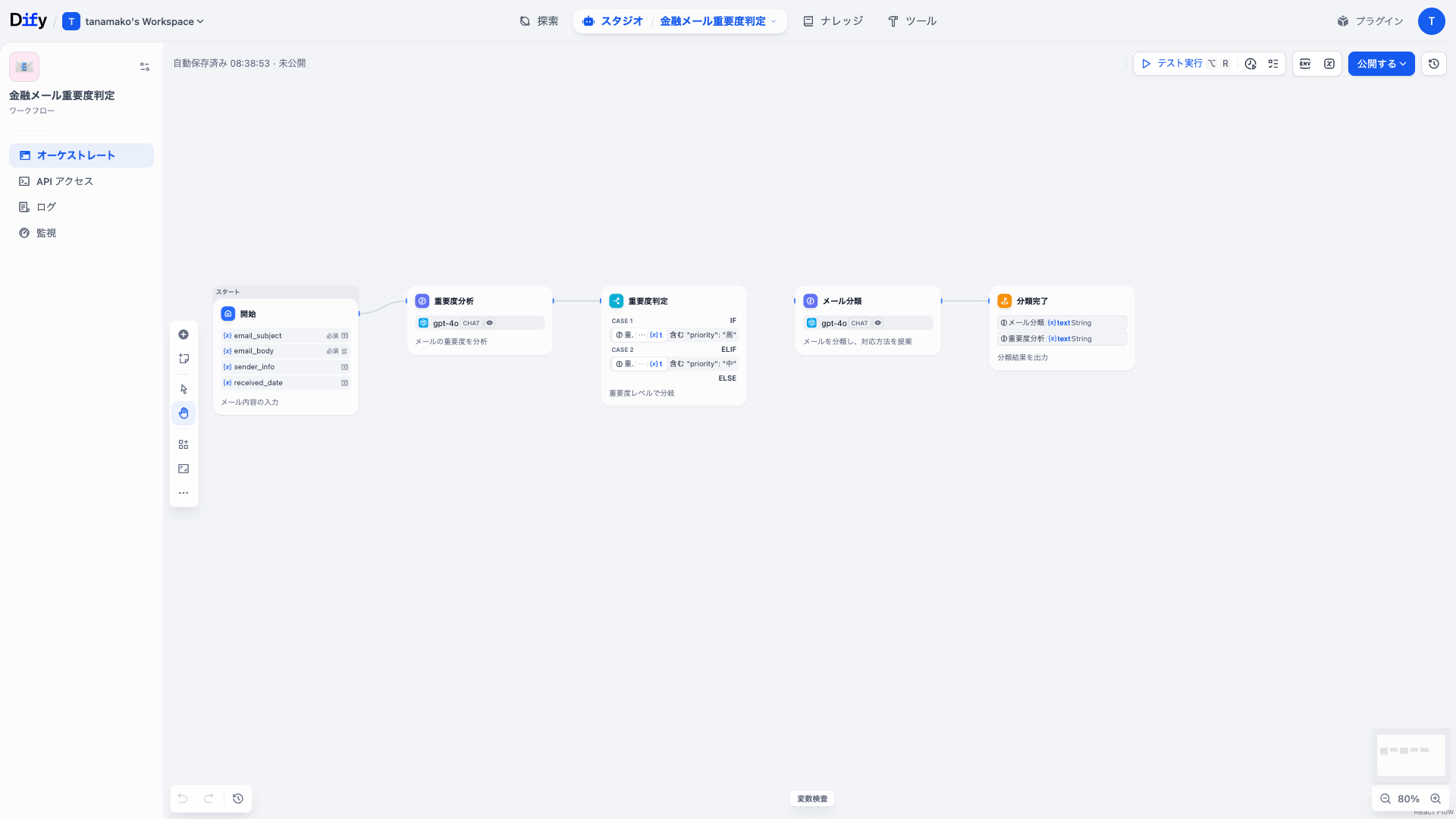1456x819 pixels.
Task: Toggle vision on the メール分類 gpt-4o model
Action: click(878, 323)
